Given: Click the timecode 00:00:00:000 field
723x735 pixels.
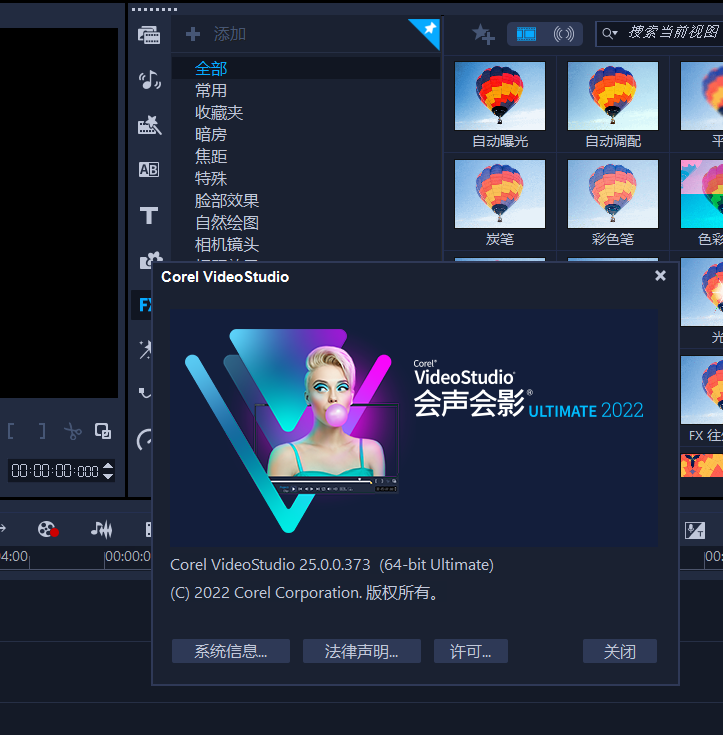Looking at the screenshot, I should coord(55,471).
